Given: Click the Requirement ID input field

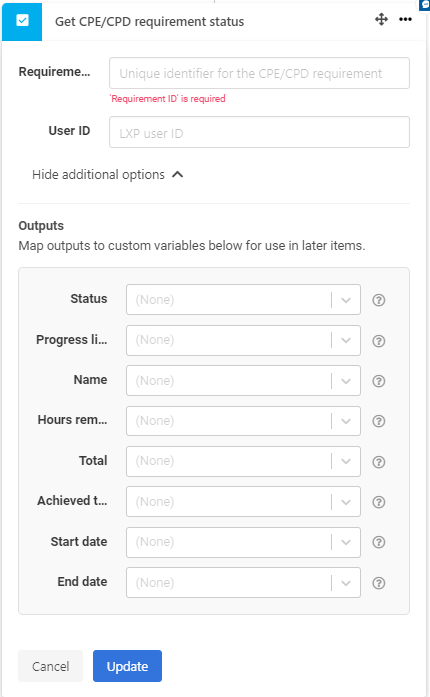Looking at the screenshot, I should (259, 73).
